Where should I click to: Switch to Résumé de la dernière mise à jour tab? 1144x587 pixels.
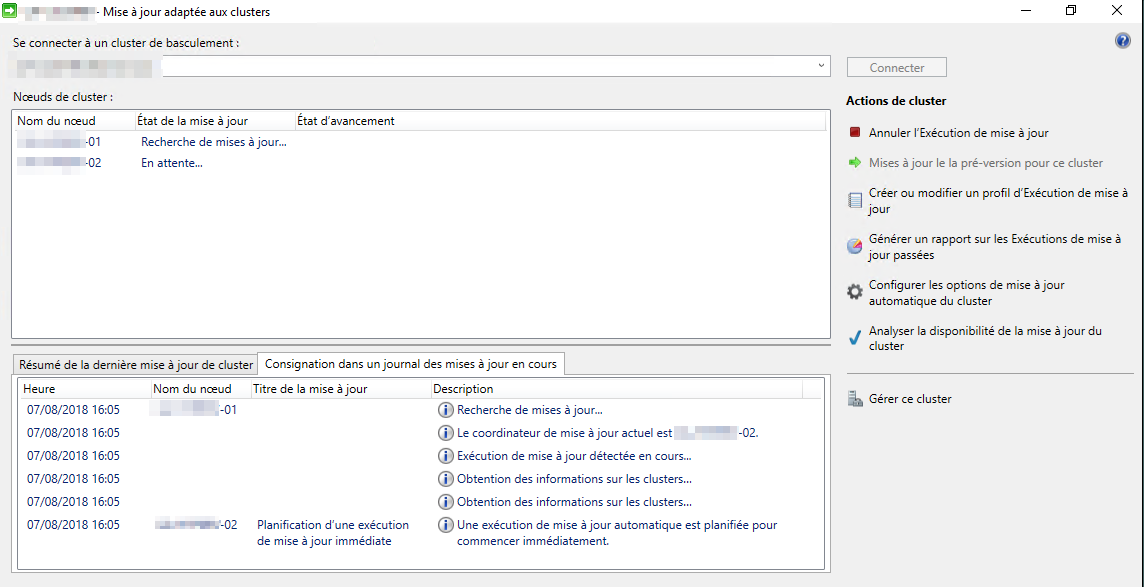[x=136, y=364]
